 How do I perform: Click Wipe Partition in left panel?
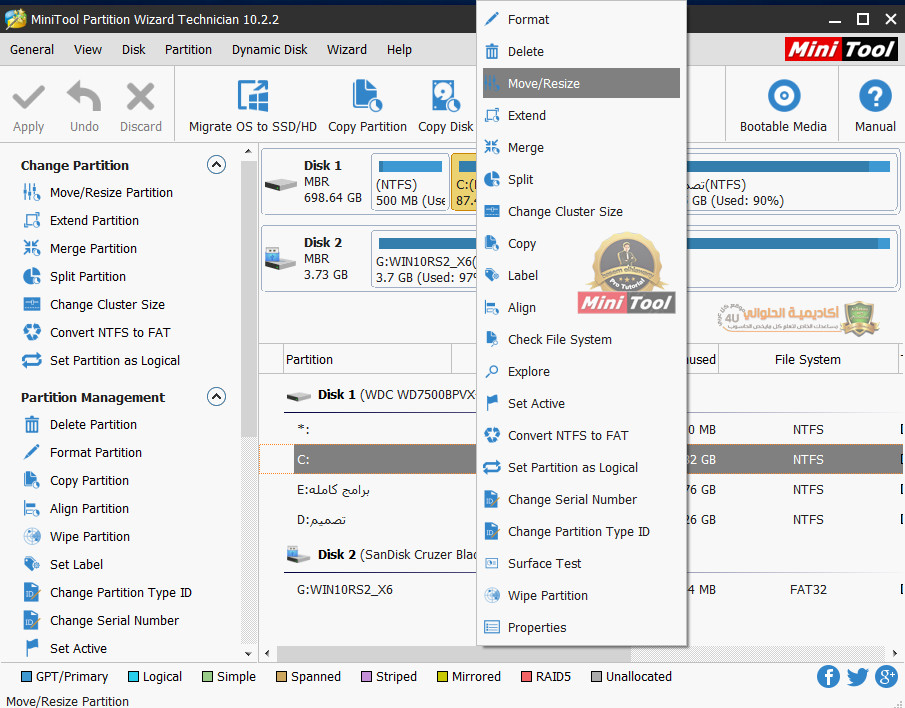pos(90,537)
